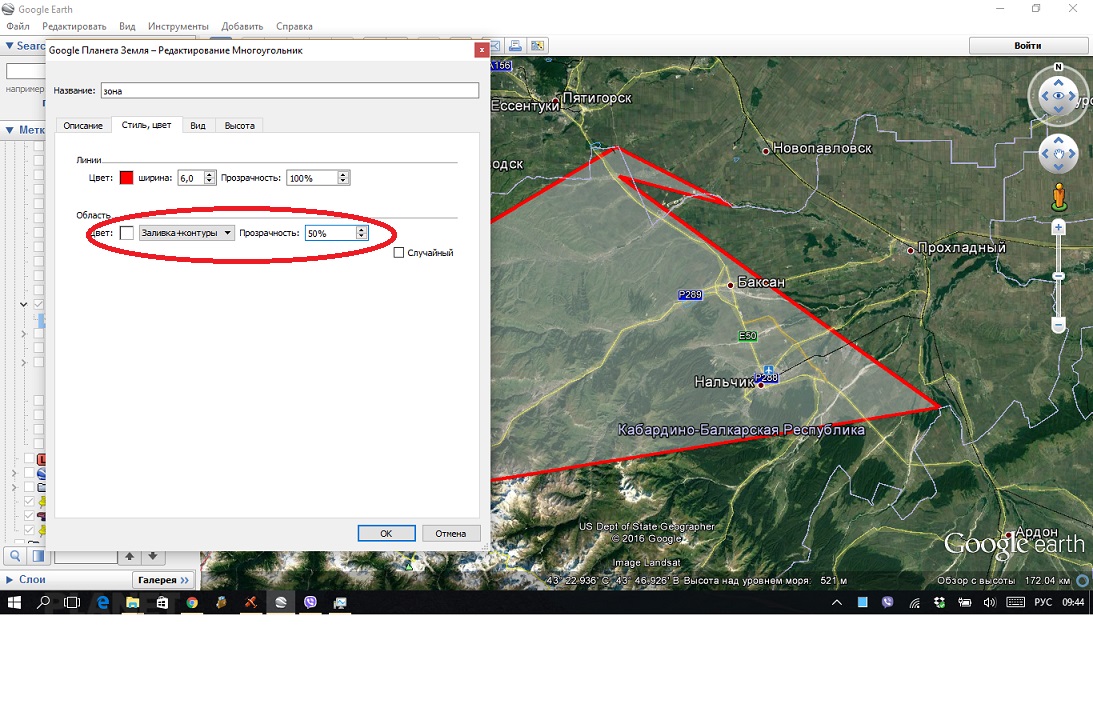Click the Отмена cancel button
This screenshot has width=1093, height=720.
[450, 533]
